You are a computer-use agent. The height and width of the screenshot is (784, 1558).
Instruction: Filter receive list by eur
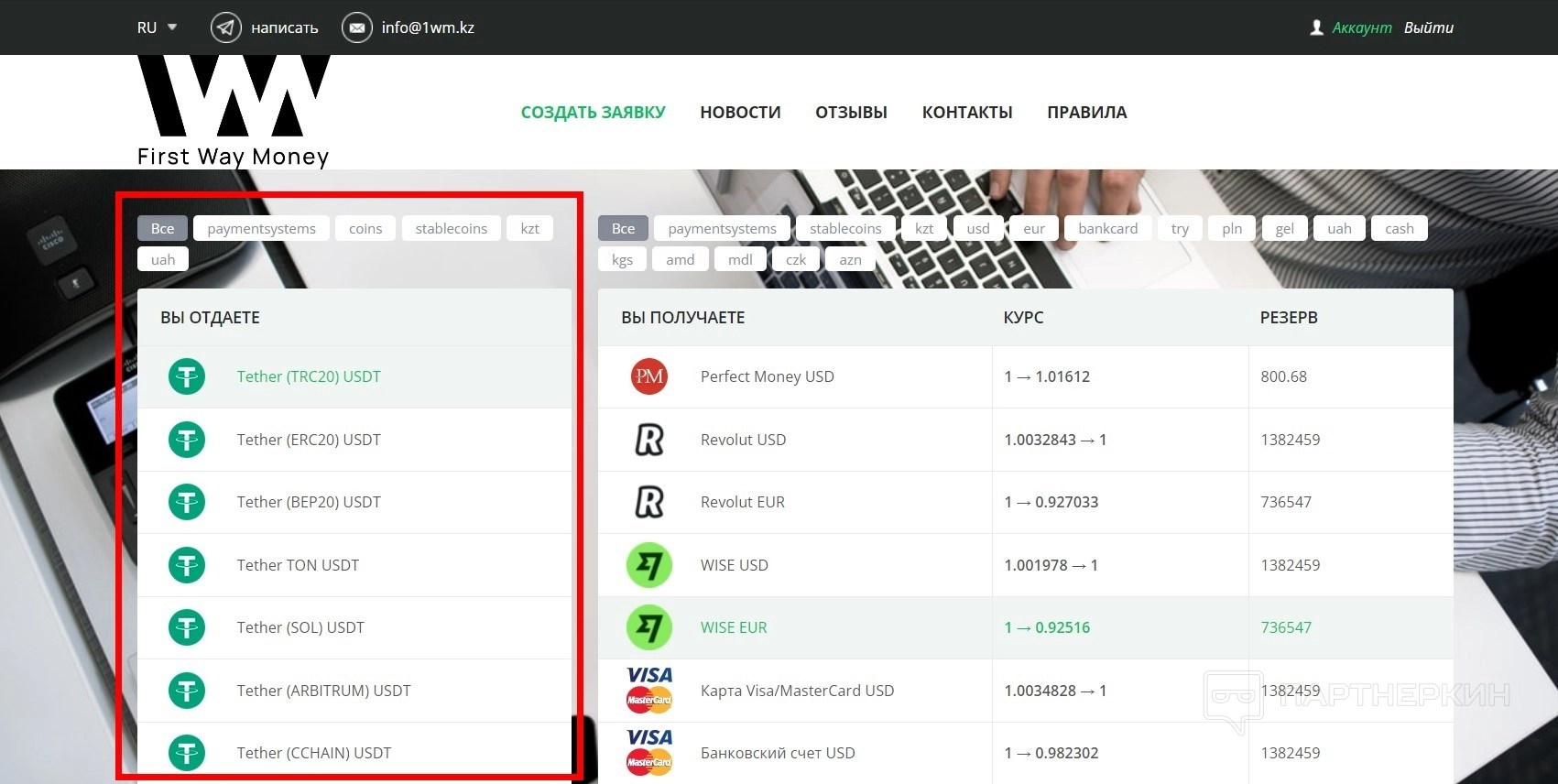tap(1034, 228)
